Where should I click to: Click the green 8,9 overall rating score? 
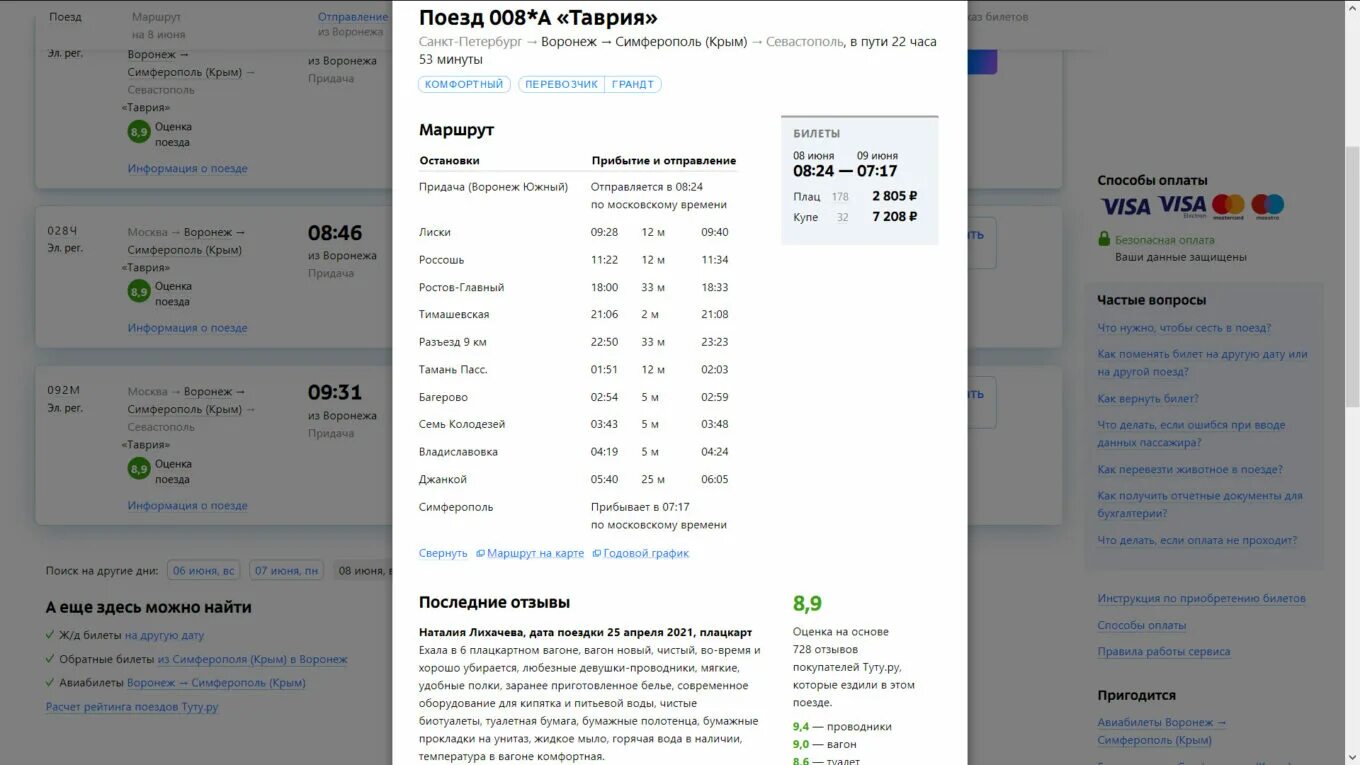[807, 603]
